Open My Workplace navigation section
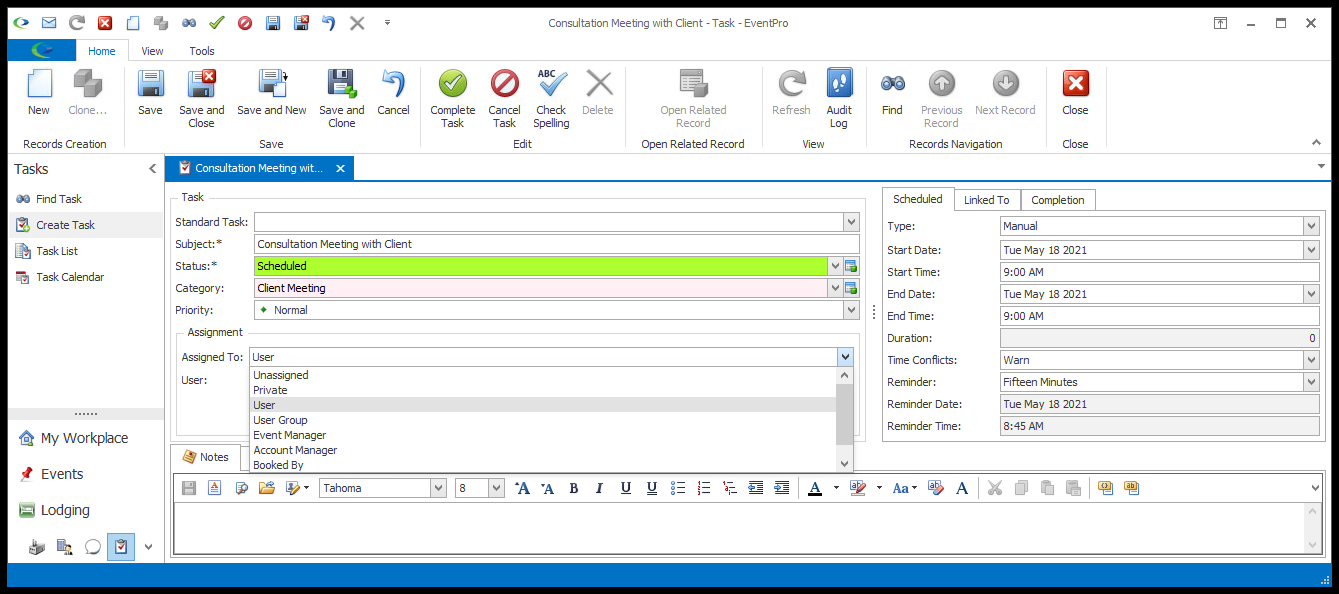 pyautogui.click(x=85, y=438)
